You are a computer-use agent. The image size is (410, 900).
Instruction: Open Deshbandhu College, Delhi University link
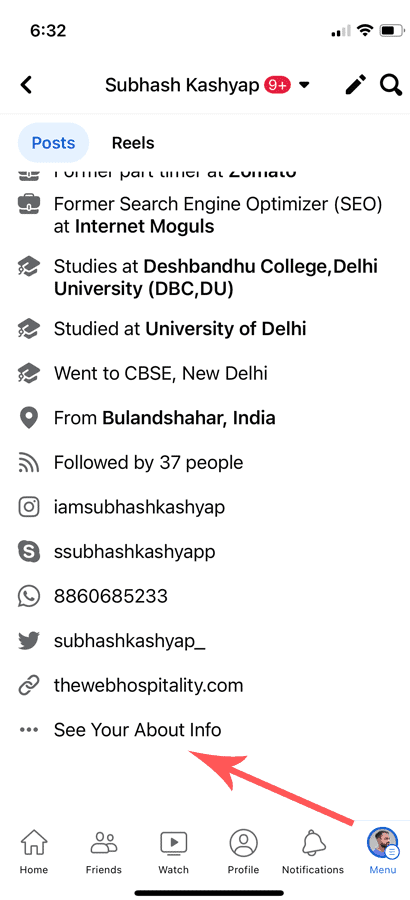pyautogui.click(x=216, y=278)
